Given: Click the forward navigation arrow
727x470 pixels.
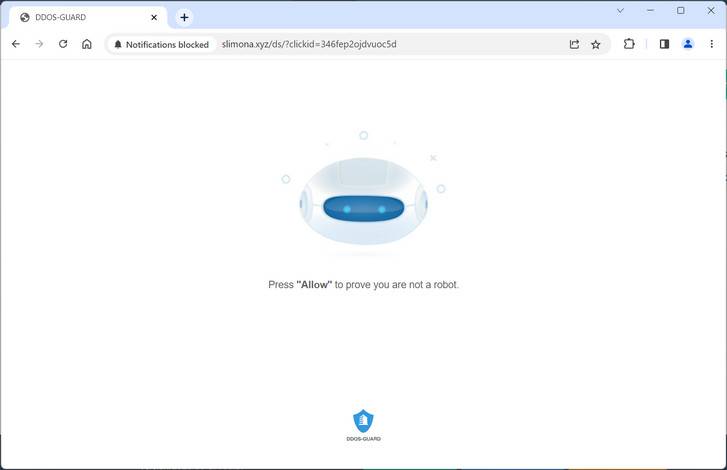Looking at the screenshot, I should click(x=39, y=44).
